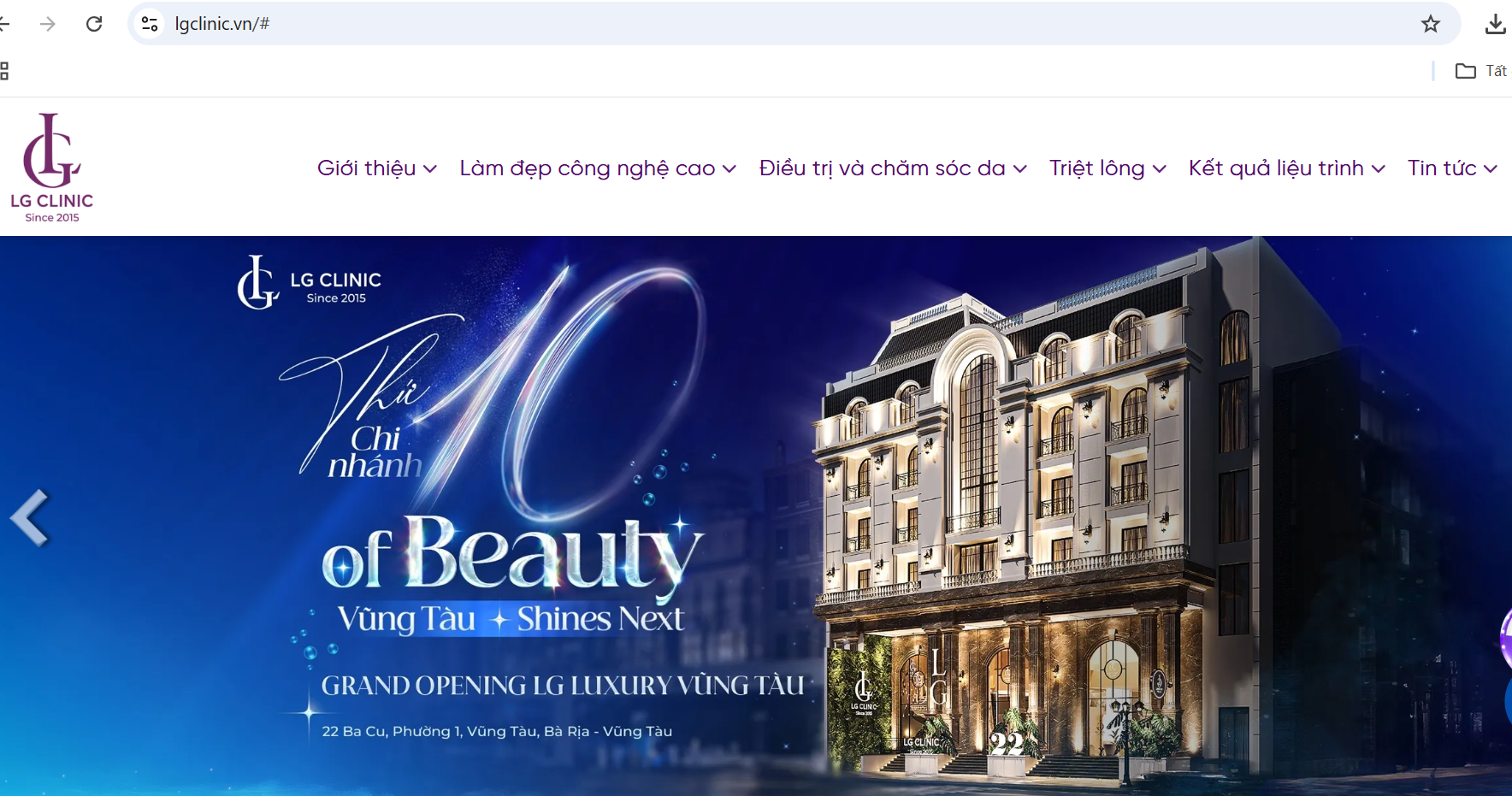This screenshot has width=1512, height=796.
Task: Open the browser downloads icon
Action: coord(1495,24)
